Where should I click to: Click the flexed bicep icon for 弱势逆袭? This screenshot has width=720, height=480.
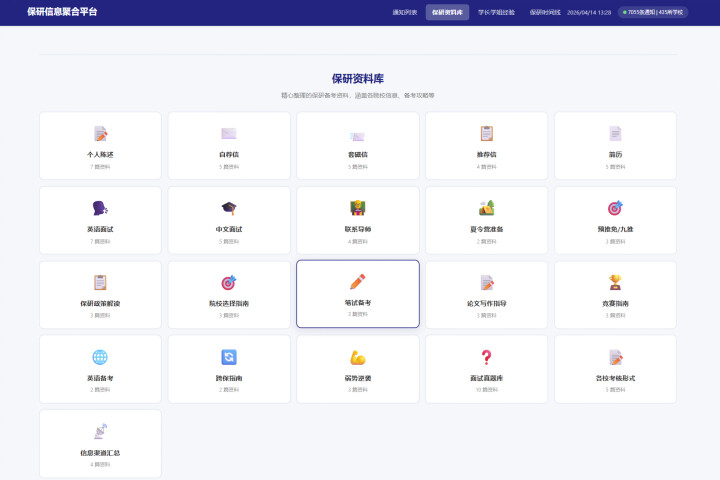point(357,357)
